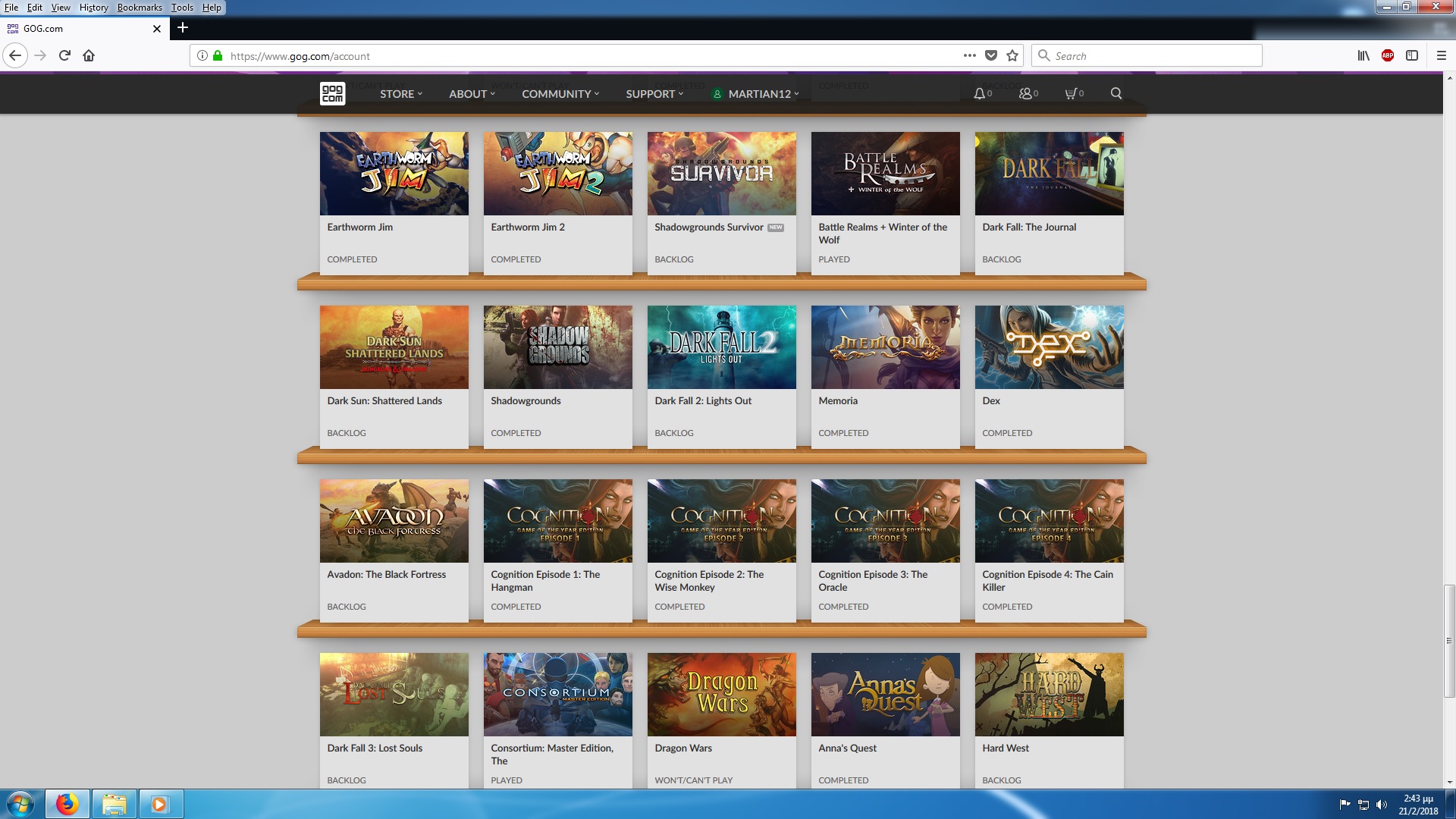The image size is (1456, 819).
Task: Open the Dragon Wars game cover
Action: coord(721,695)
